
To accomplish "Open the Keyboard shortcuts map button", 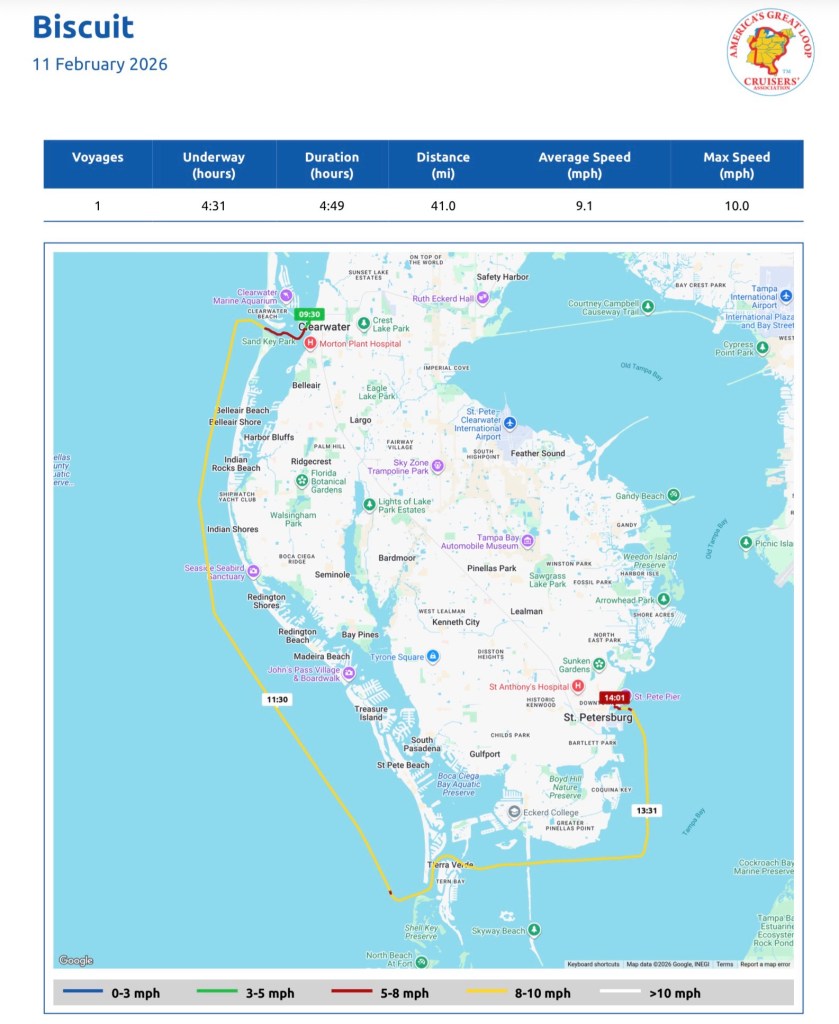I will click(x=593, y=964).
